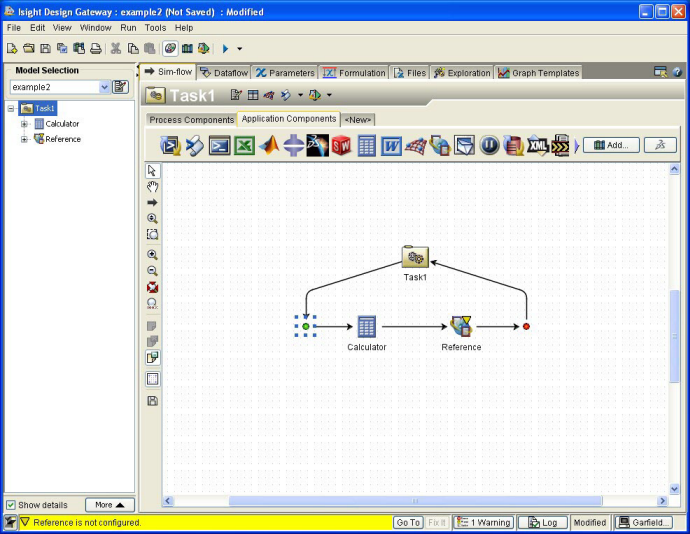Toggle the grid display button
This screenshot has height=534, width=690.
pos(152,379)
